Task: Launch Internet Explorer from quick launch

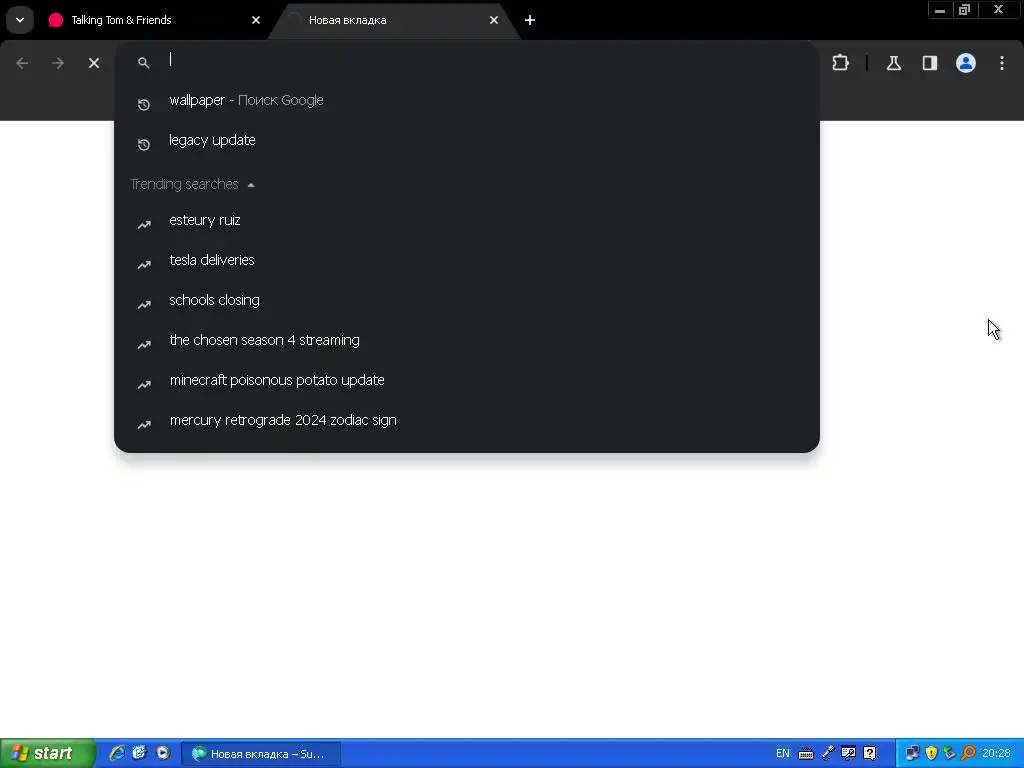Action: 117,753
